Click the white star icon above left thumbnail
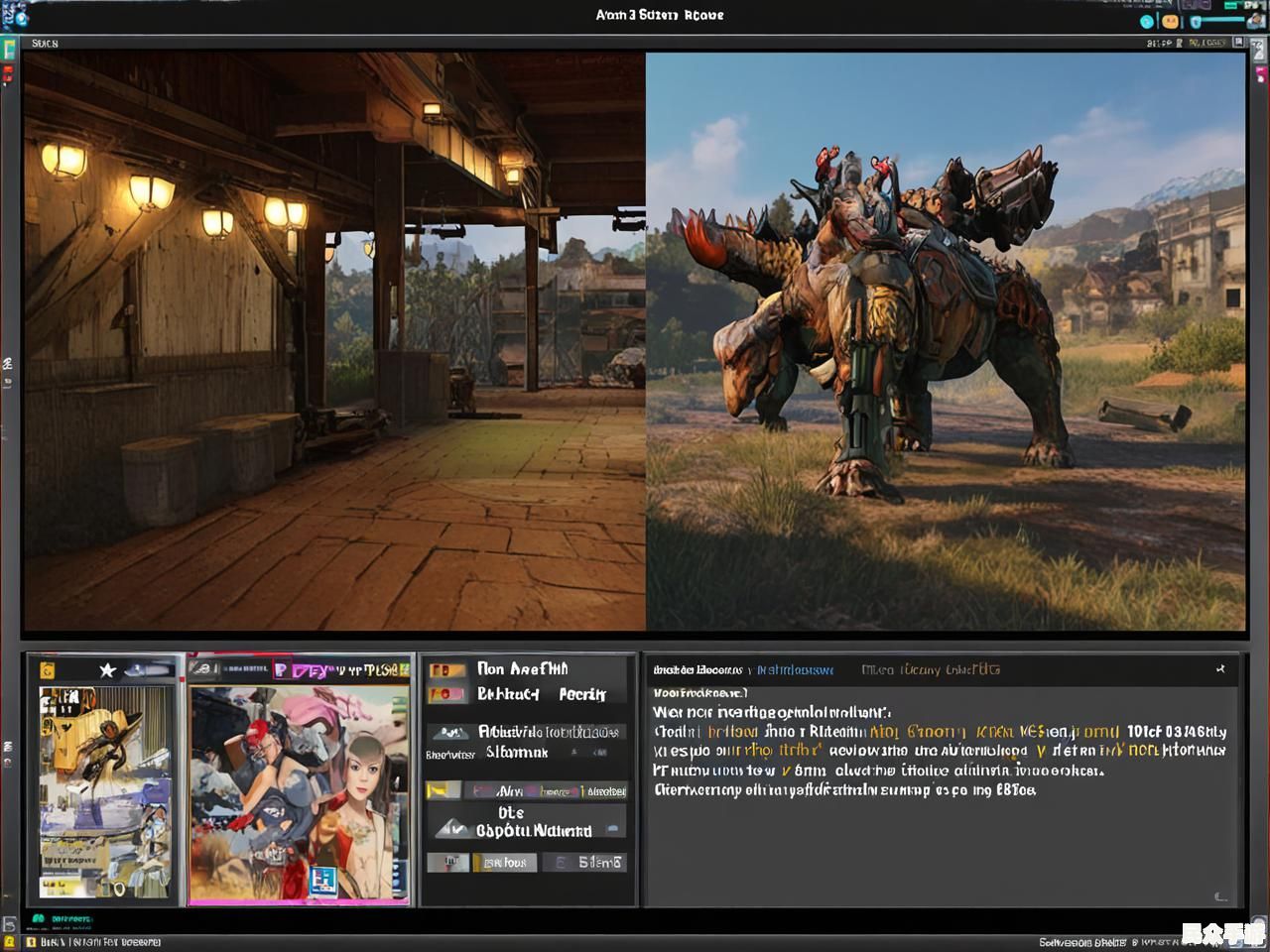The height and width of the screenshot is (952, 1270). pyautogui.click(x=107, y=670)
